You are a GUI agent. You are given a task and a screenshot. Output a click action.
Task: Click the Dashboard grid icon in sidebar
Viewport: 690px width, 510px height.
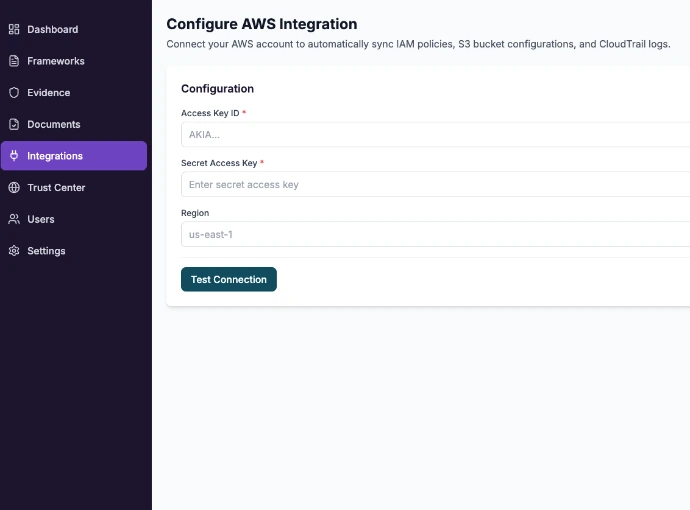pos(14,30)
